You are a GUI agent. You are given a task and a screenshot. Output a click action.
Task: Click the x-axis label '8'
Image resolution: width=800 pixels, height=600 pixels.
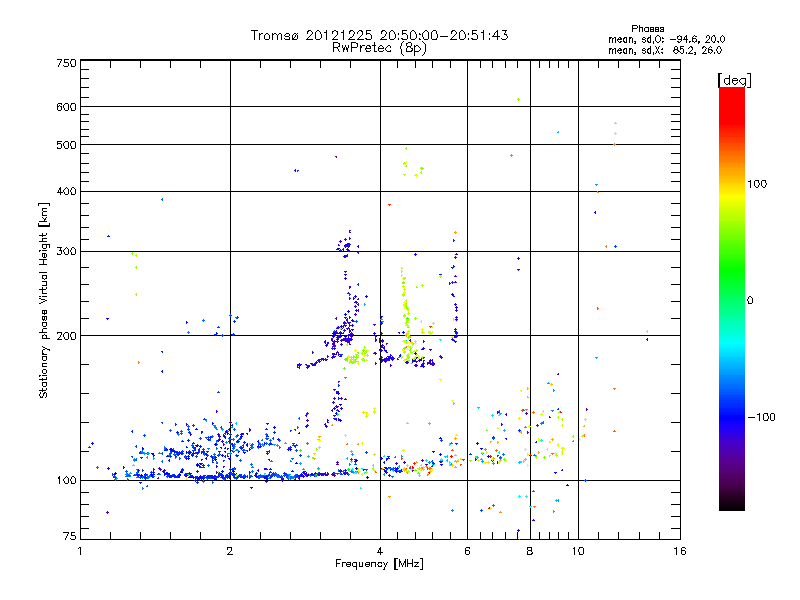click(x=530, y=551)
